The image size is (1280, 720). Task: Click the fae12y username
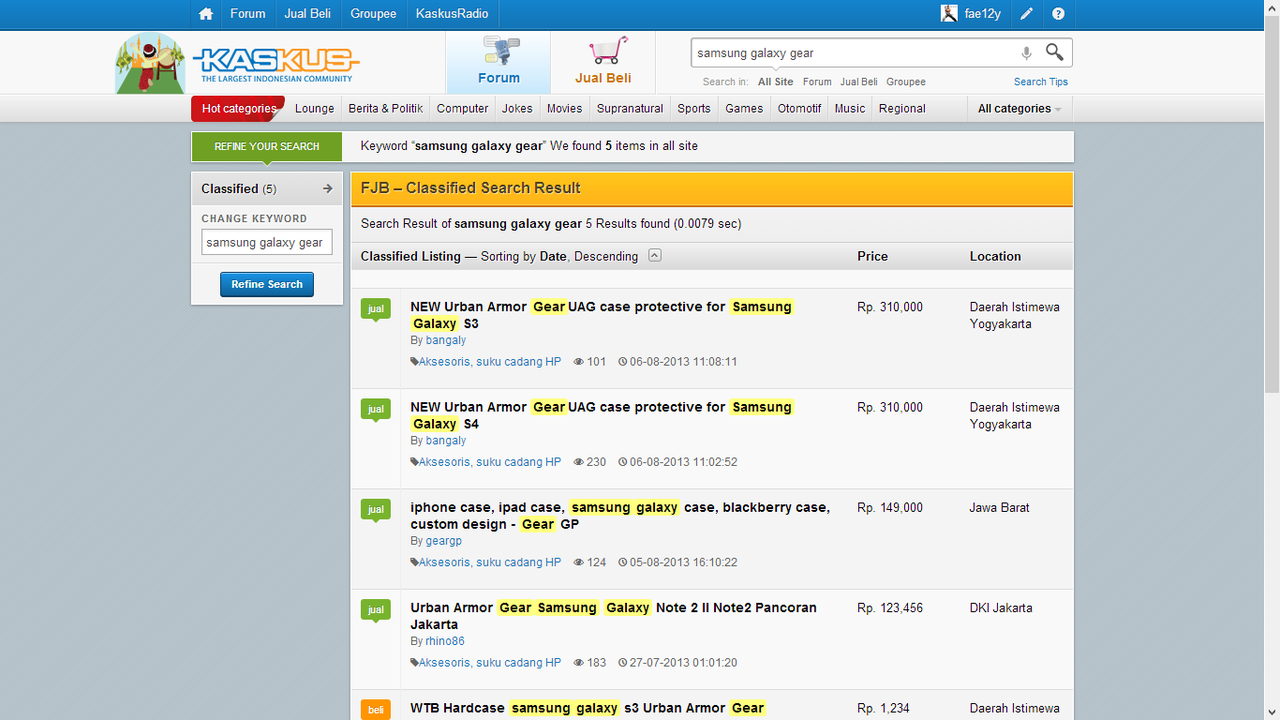click(x=982, y=14)
